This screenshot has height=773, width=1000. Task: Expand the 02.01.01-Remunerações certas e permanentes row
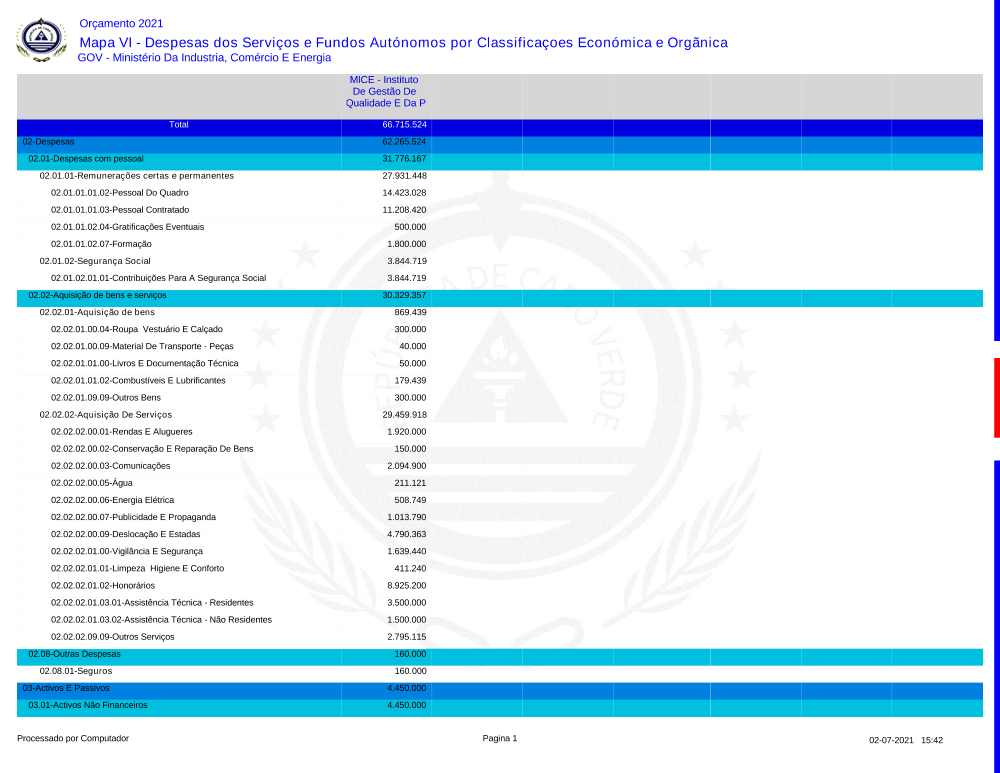coord(136,176)
